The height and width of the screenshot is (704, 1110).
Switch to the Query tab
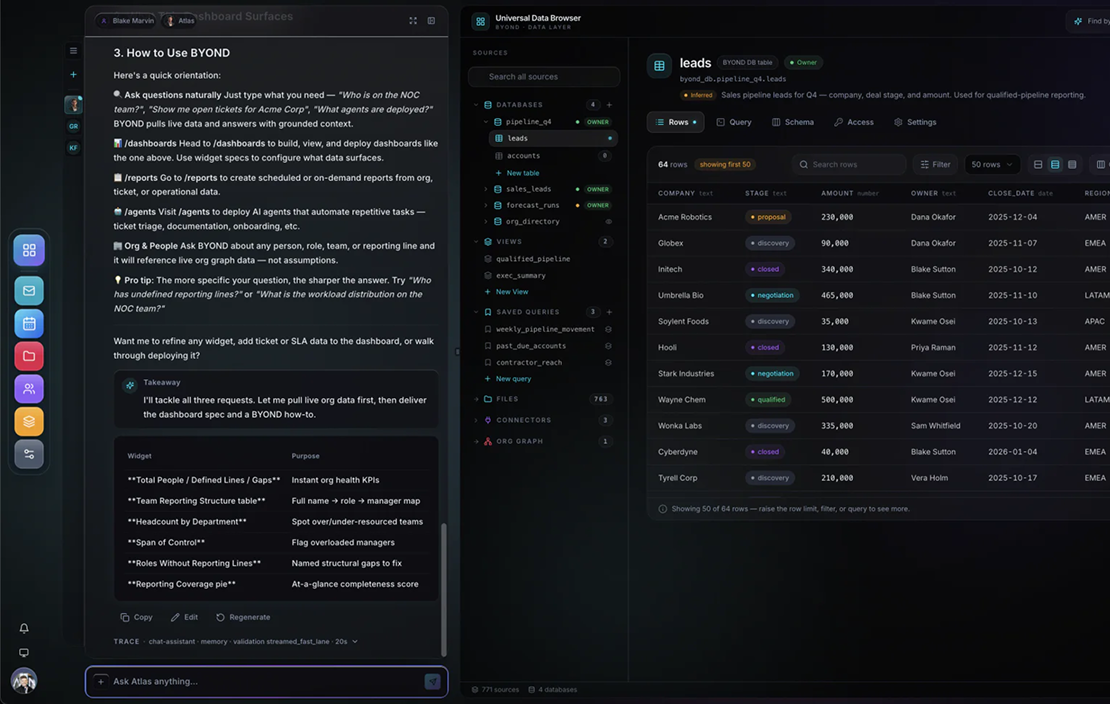pyautogui.click(x=733, y=123)
